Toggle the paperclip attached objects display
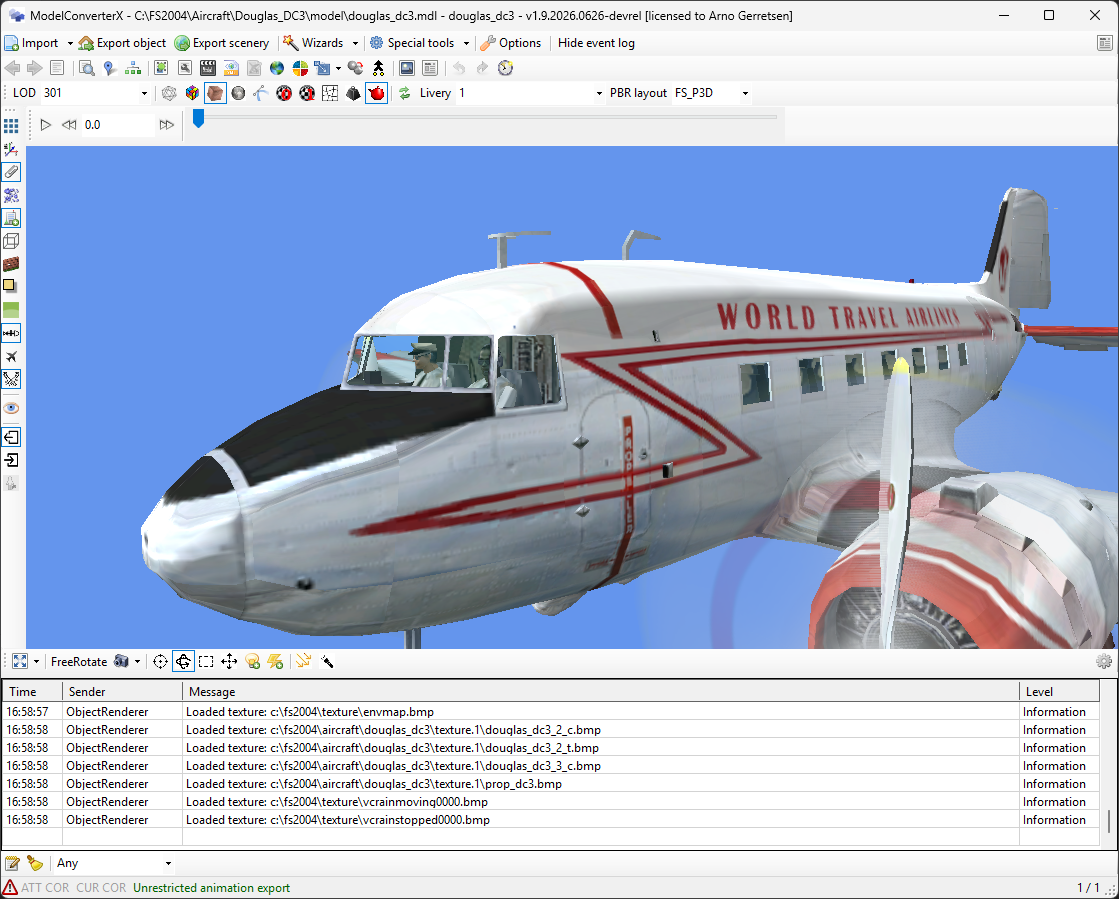The width and height of the screenshot is (1119, 899). (11, 172)
